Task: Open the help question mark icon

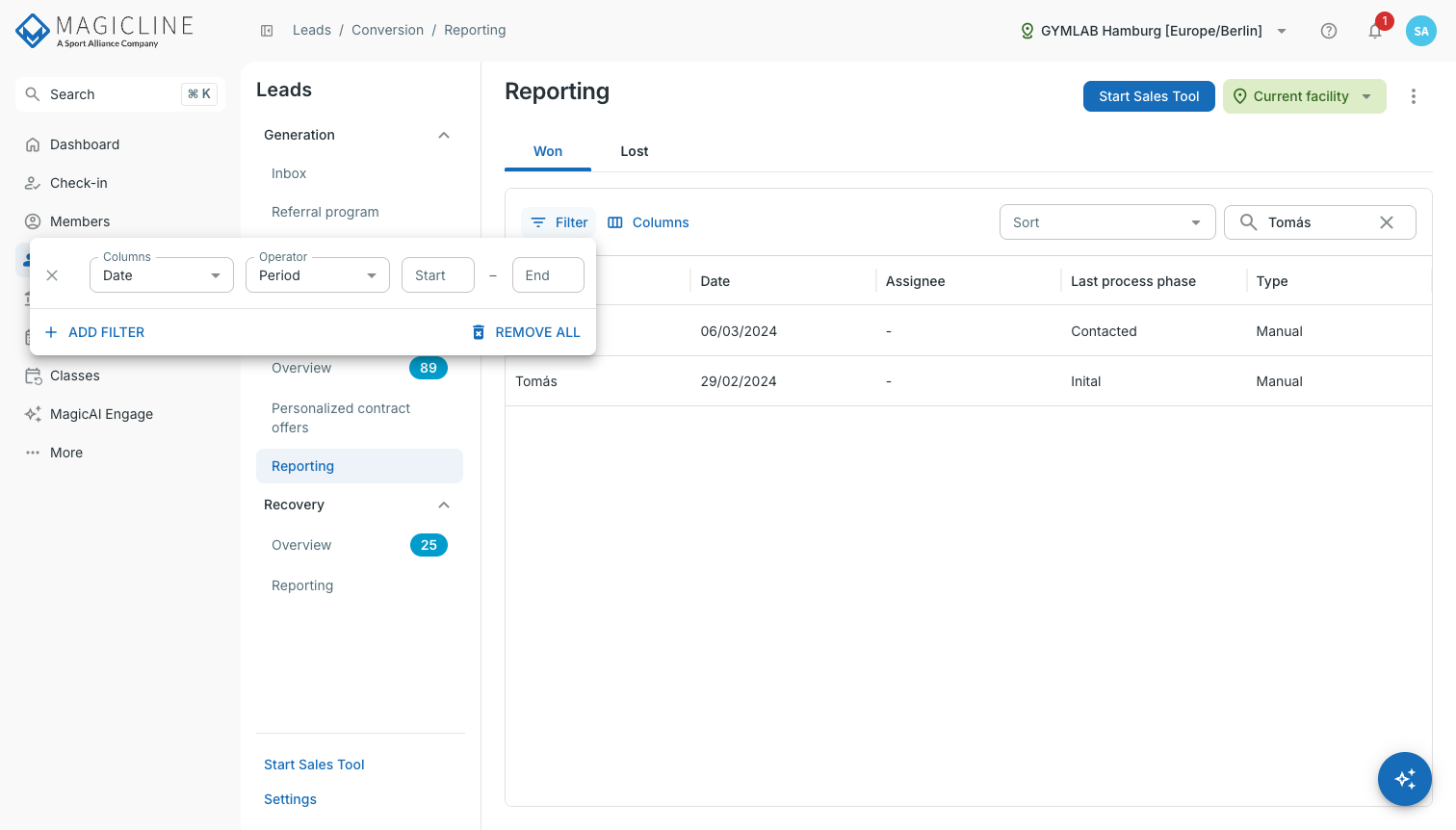Action: coord(1329,31)
